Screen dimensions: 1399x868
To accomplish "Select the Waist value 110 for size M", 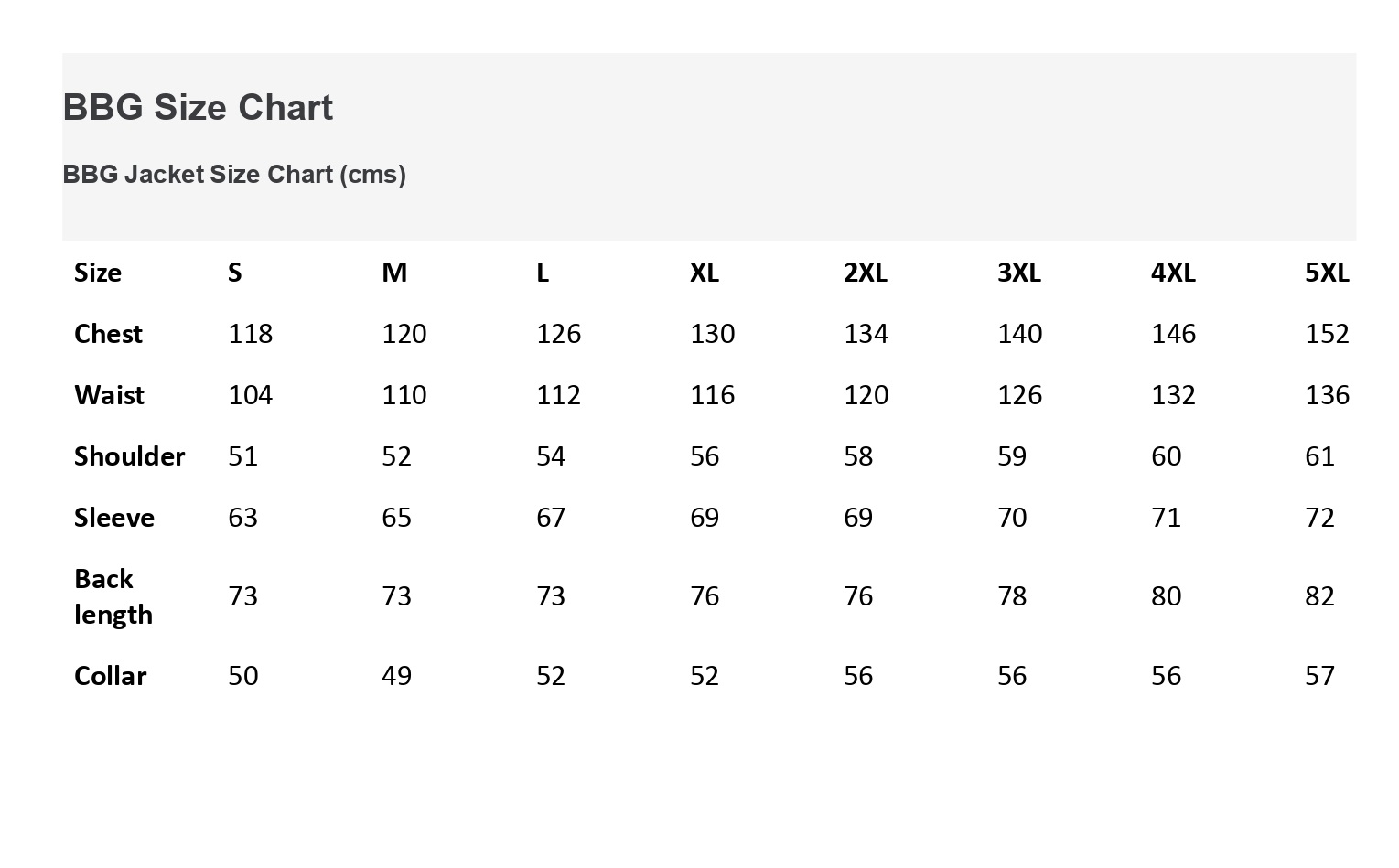I will (x=404, y=395).
